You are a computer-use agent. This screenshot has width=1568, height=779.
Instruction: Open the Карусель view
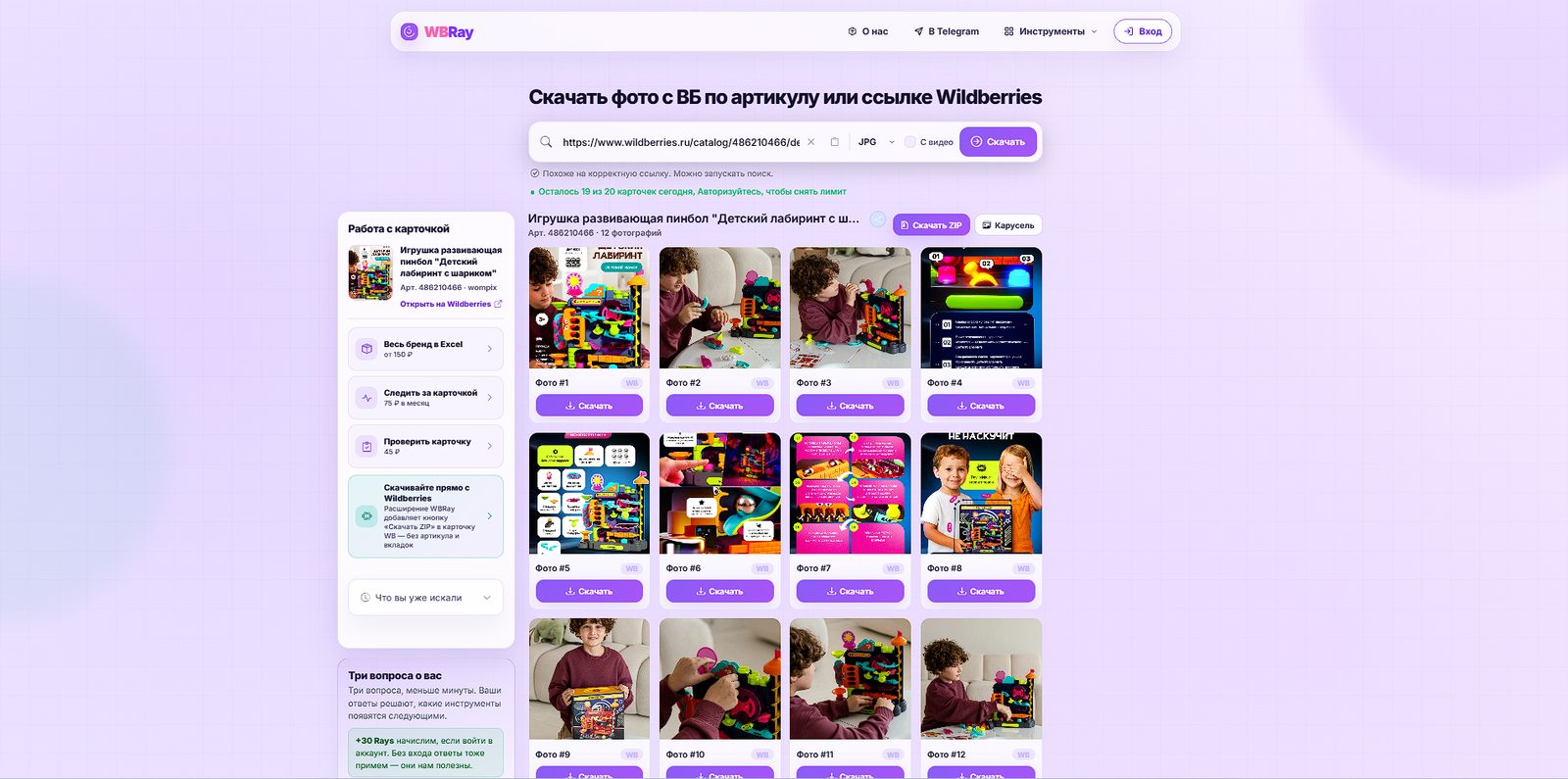coord(1007,225)
